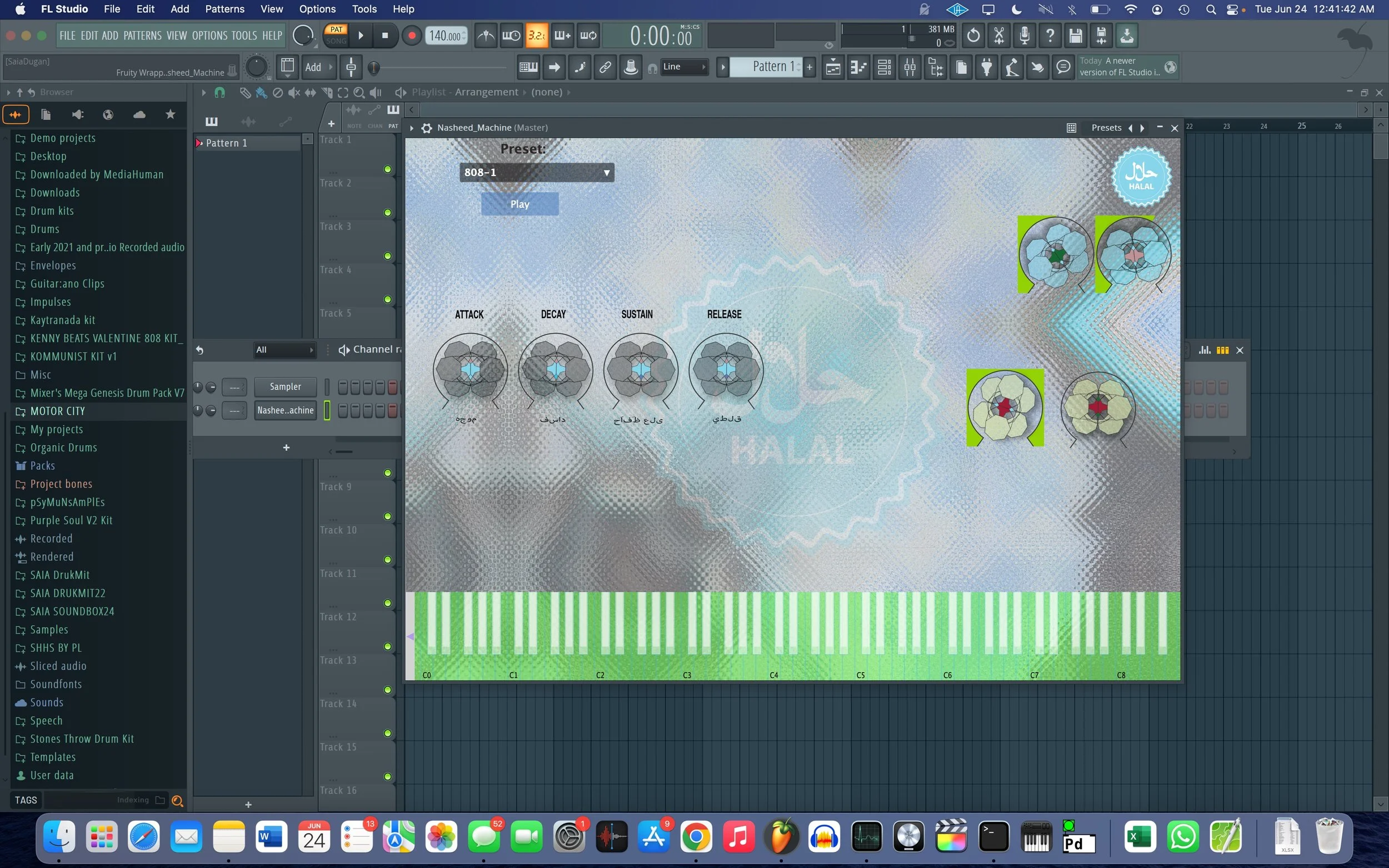Screen dimensions: 1389x868
Task: Open the Mixer window from toolbar
Action: point(910,67)
